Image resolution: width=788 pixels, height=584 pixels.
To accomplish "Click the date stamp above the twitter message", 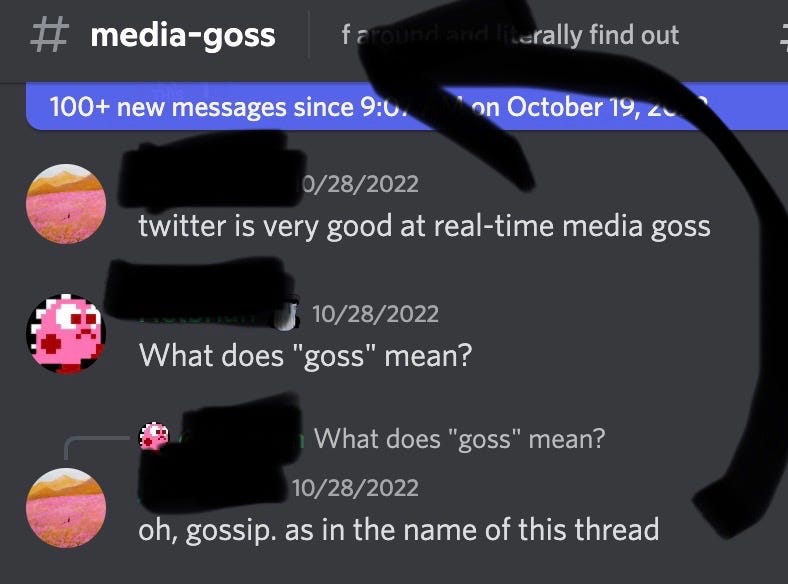I will 358,184.
